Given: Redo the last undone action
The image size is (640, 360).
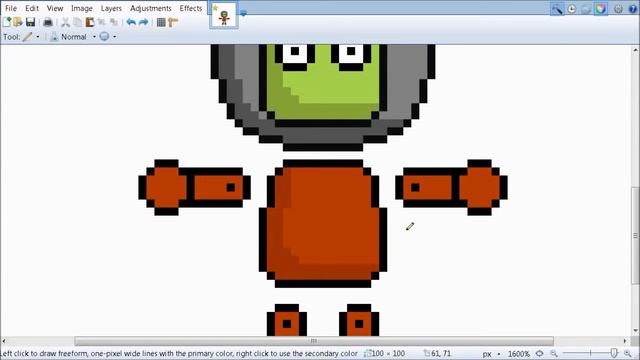Looking at the screenshot, I should pyautogui.click(x=143, y=22).
